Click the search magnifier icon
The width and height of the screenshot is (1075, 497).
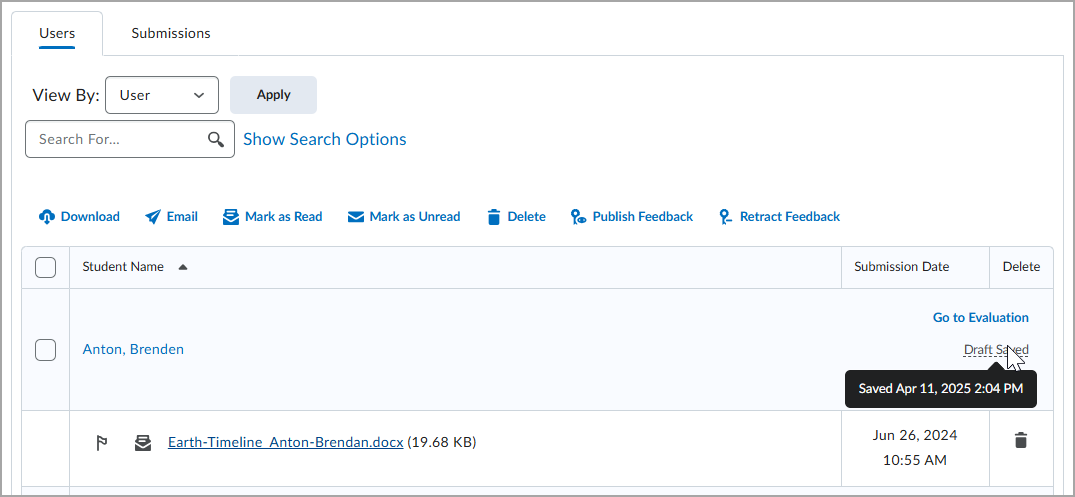pos(216,139)
